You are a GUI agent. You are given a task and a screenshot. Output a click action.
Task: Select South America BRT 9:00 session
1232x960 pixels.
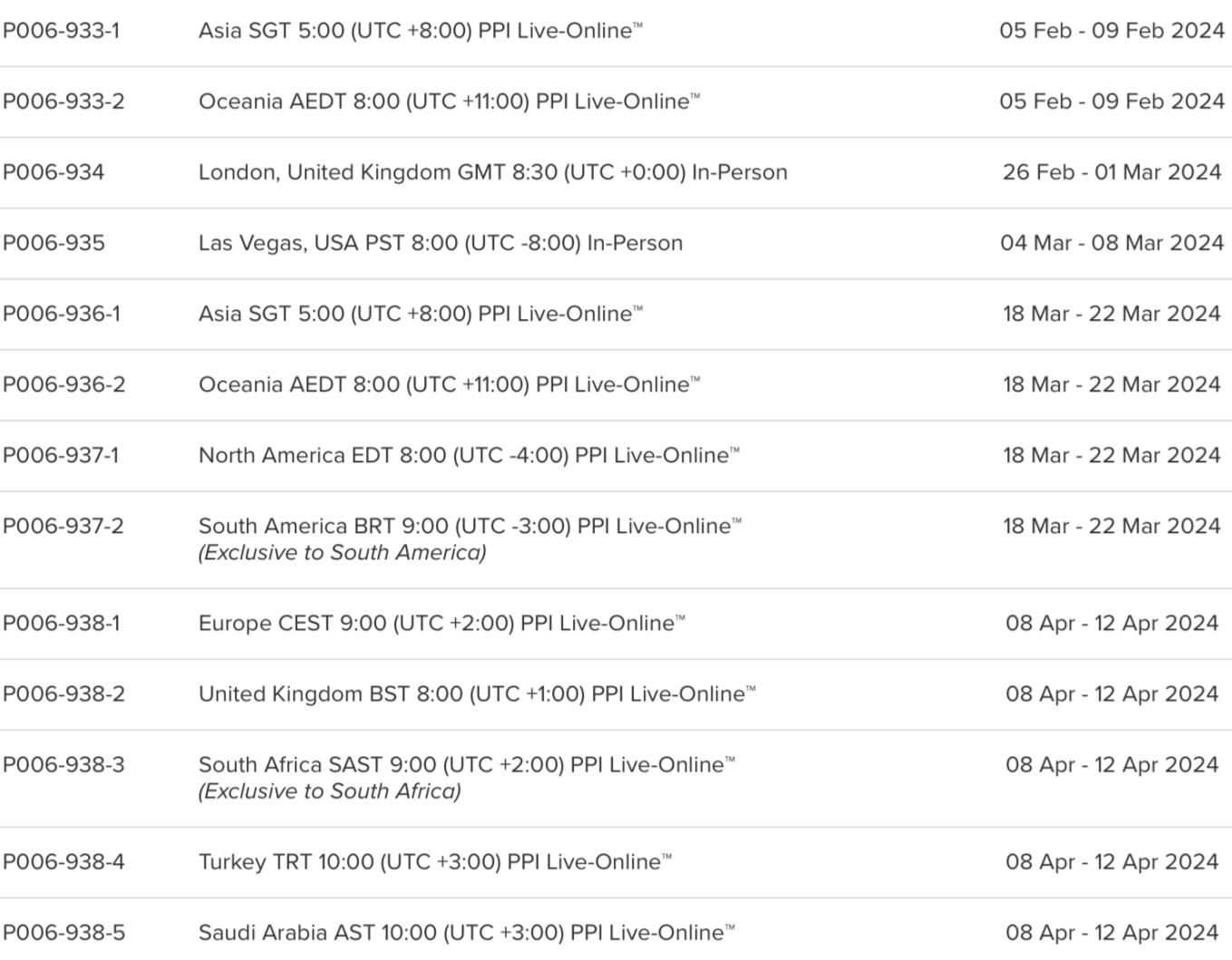pyautogui.click(x=470, y=526)
